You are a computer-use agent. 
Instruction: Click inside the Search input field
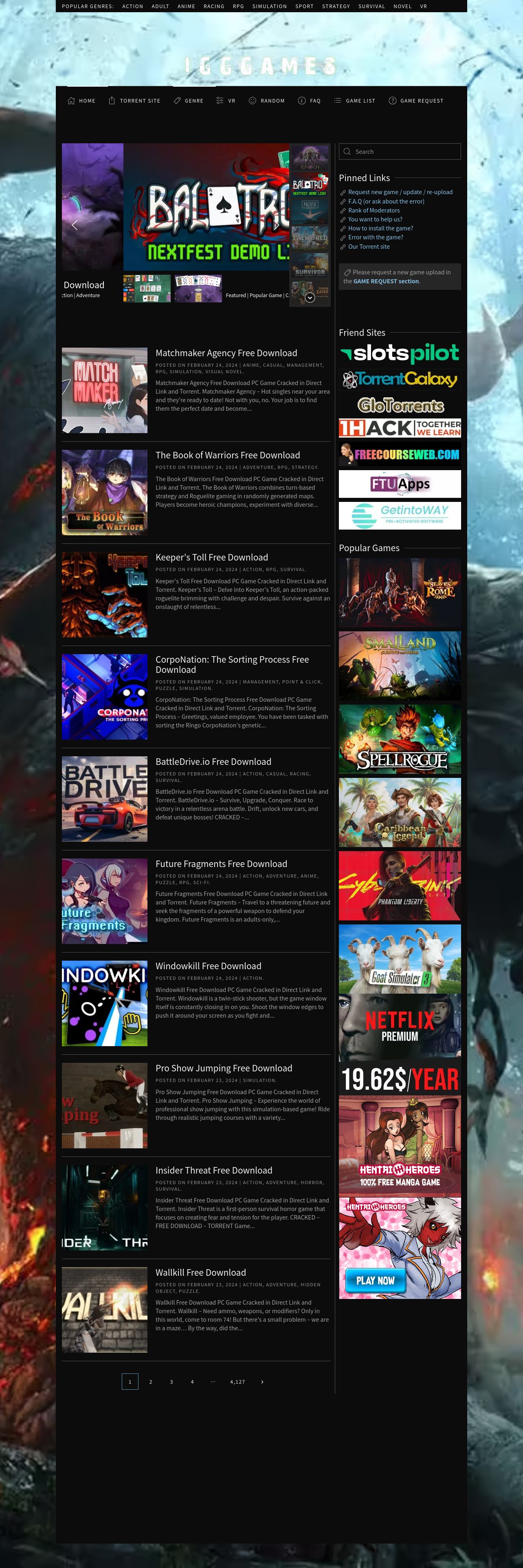tap(400, 151)
